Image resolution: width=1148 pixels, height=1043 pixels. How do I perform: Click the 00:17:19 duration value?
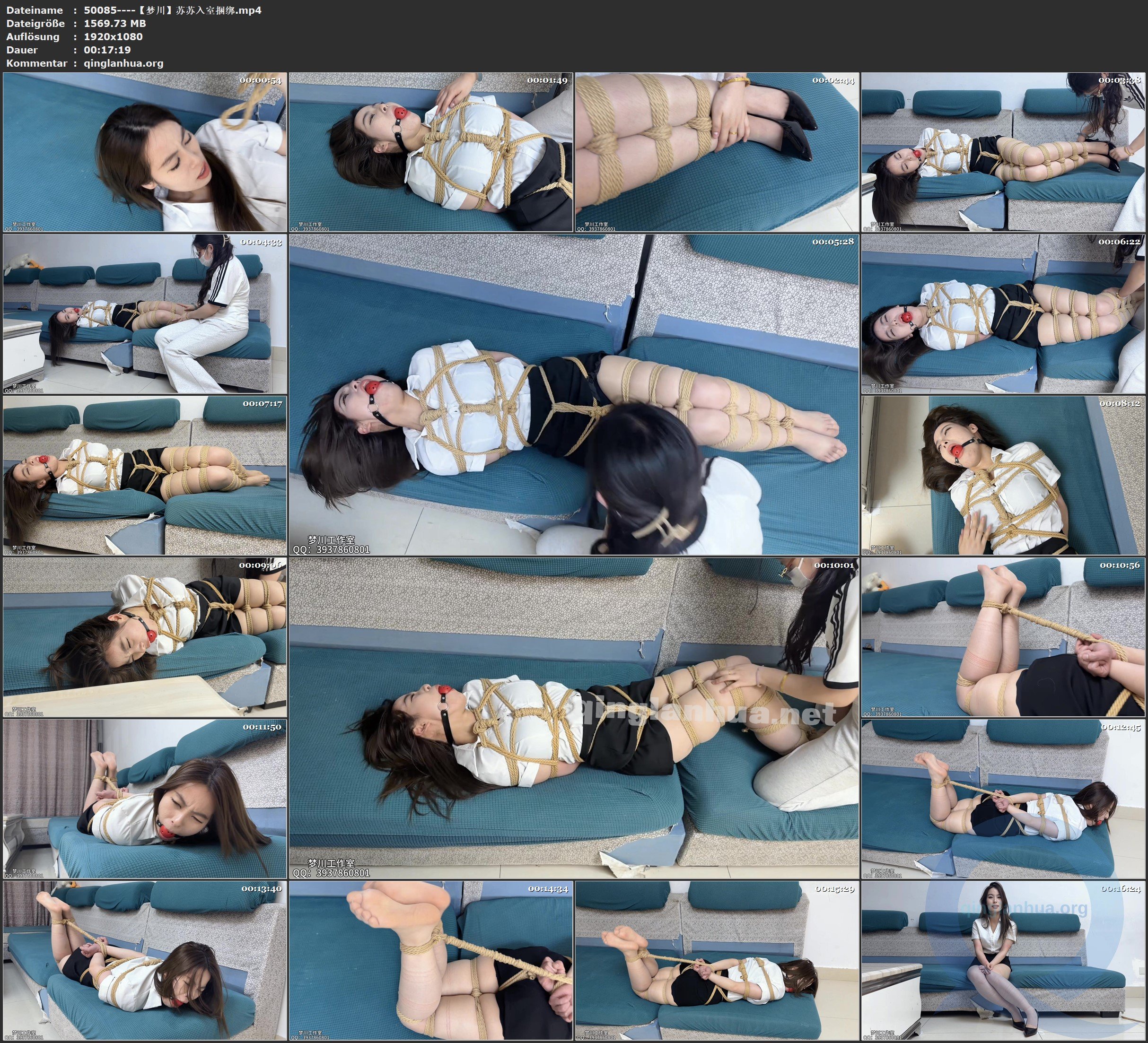(x=107, y=50)
